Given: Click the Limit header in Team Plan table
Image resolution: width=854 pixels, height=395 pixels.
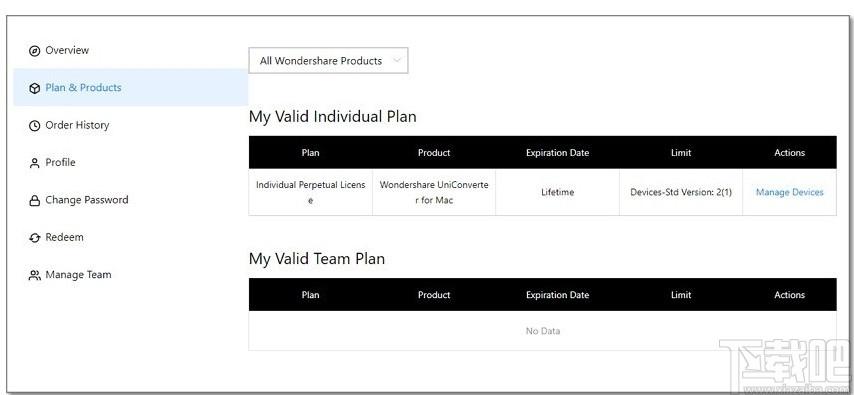Looking at the screenshot, I should click(x=681, y=295).
